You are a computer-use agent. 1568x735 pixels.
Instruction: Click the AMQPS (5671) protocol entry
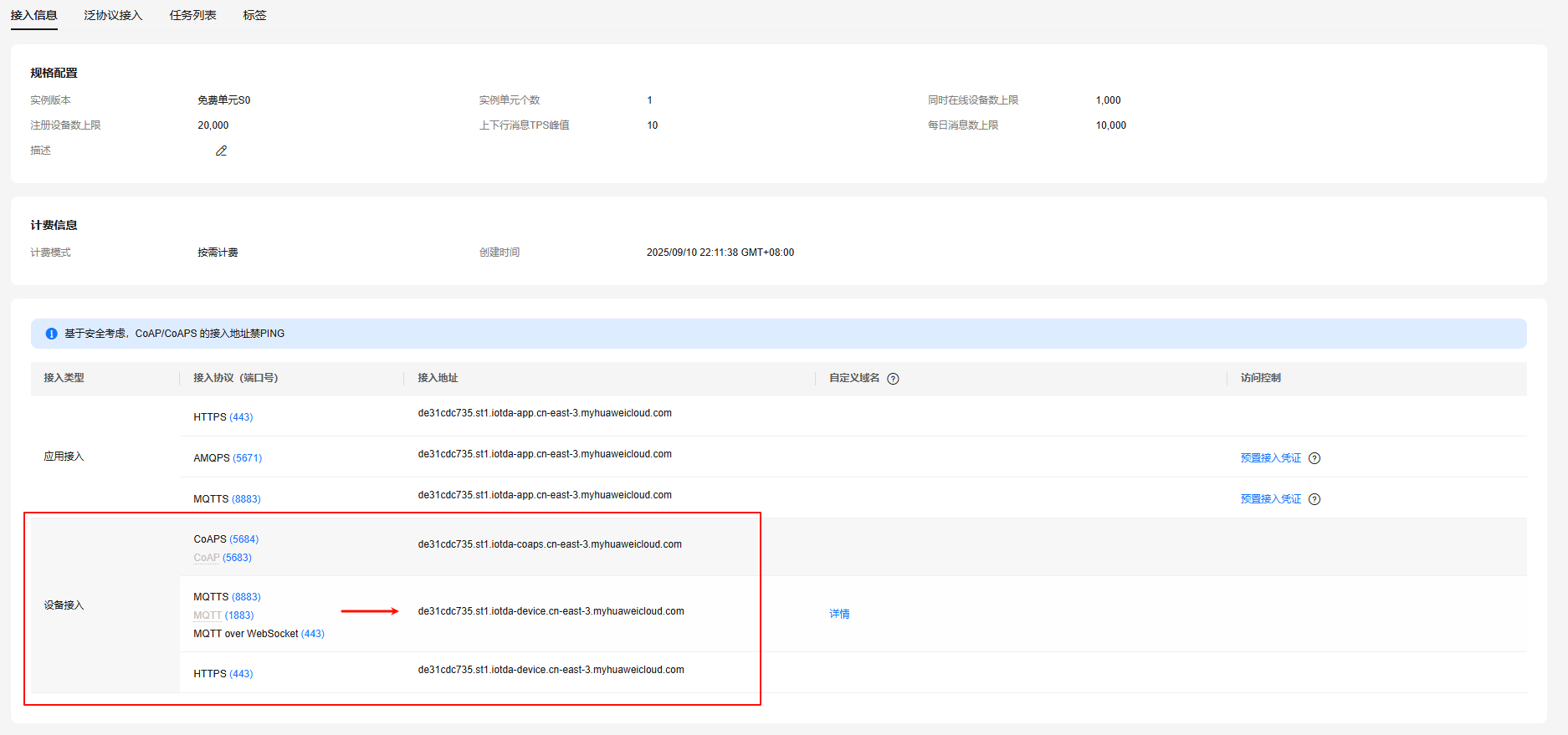[x=228, y=458]
